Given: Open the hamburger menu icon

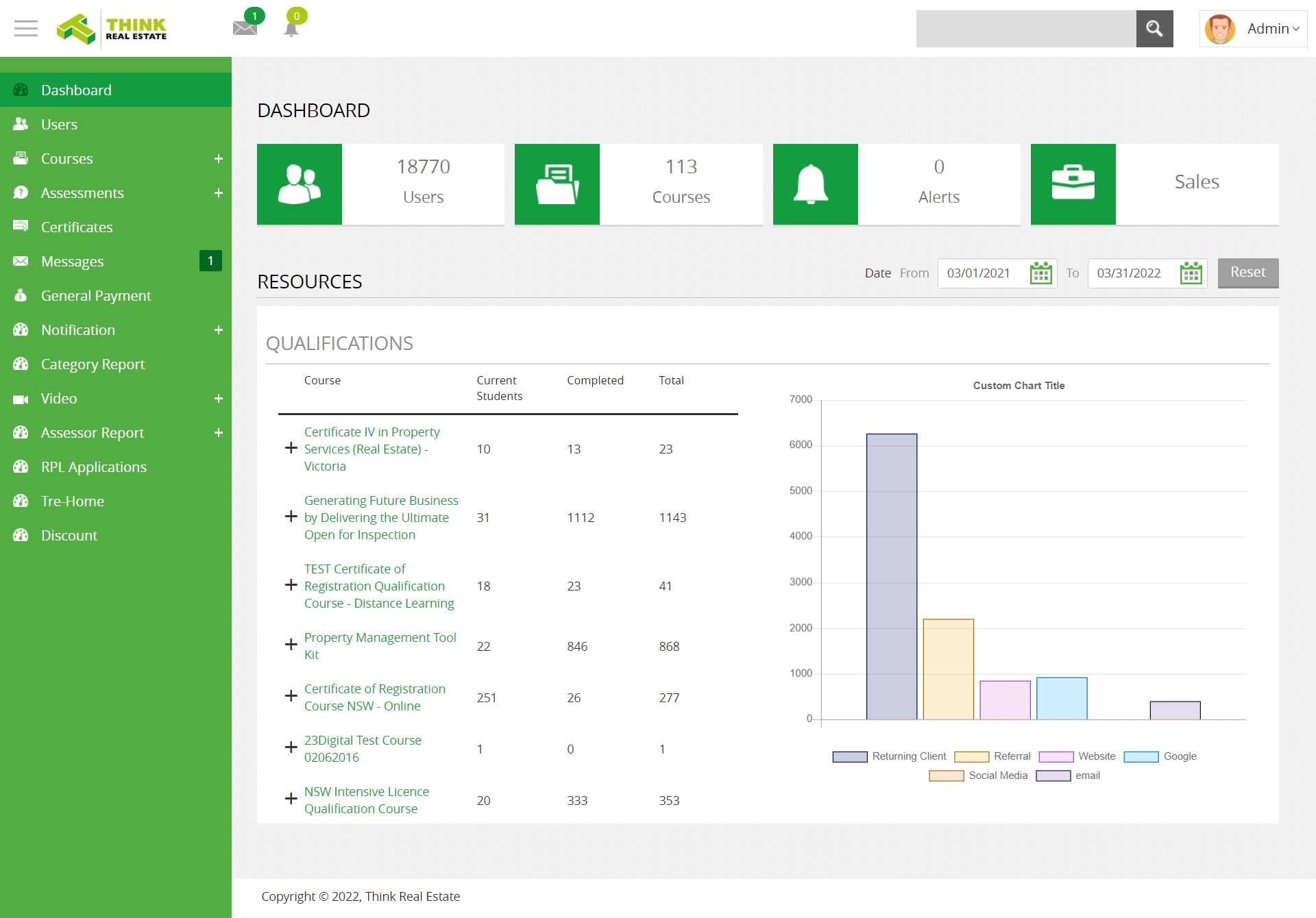Looking at the screenshot, I should tap(26, 28).
